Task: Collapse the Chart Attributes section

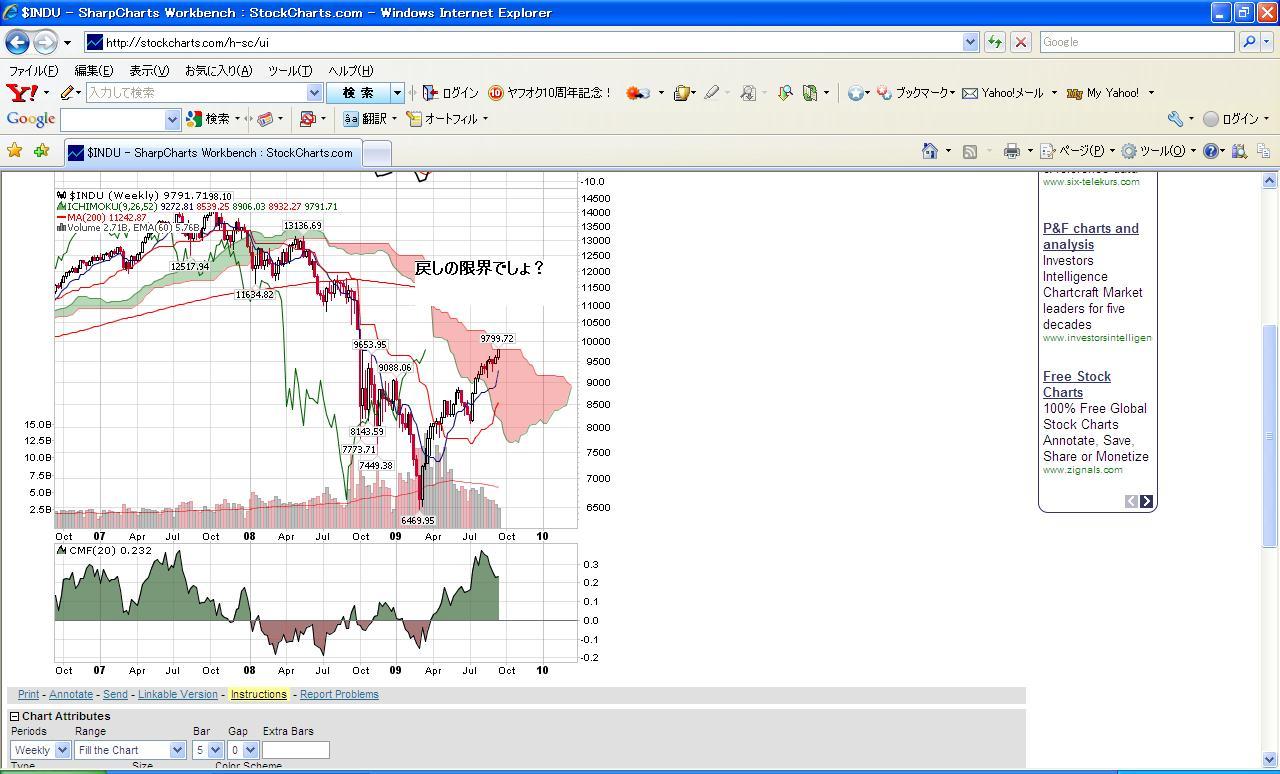Action: pyautogui.click(x=15, y=716)
